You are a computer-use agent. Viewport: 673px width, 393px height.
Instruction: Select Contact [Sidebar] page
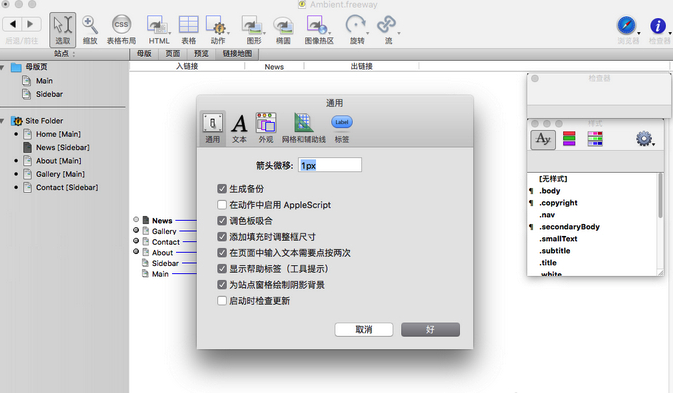tap(67, 187)
